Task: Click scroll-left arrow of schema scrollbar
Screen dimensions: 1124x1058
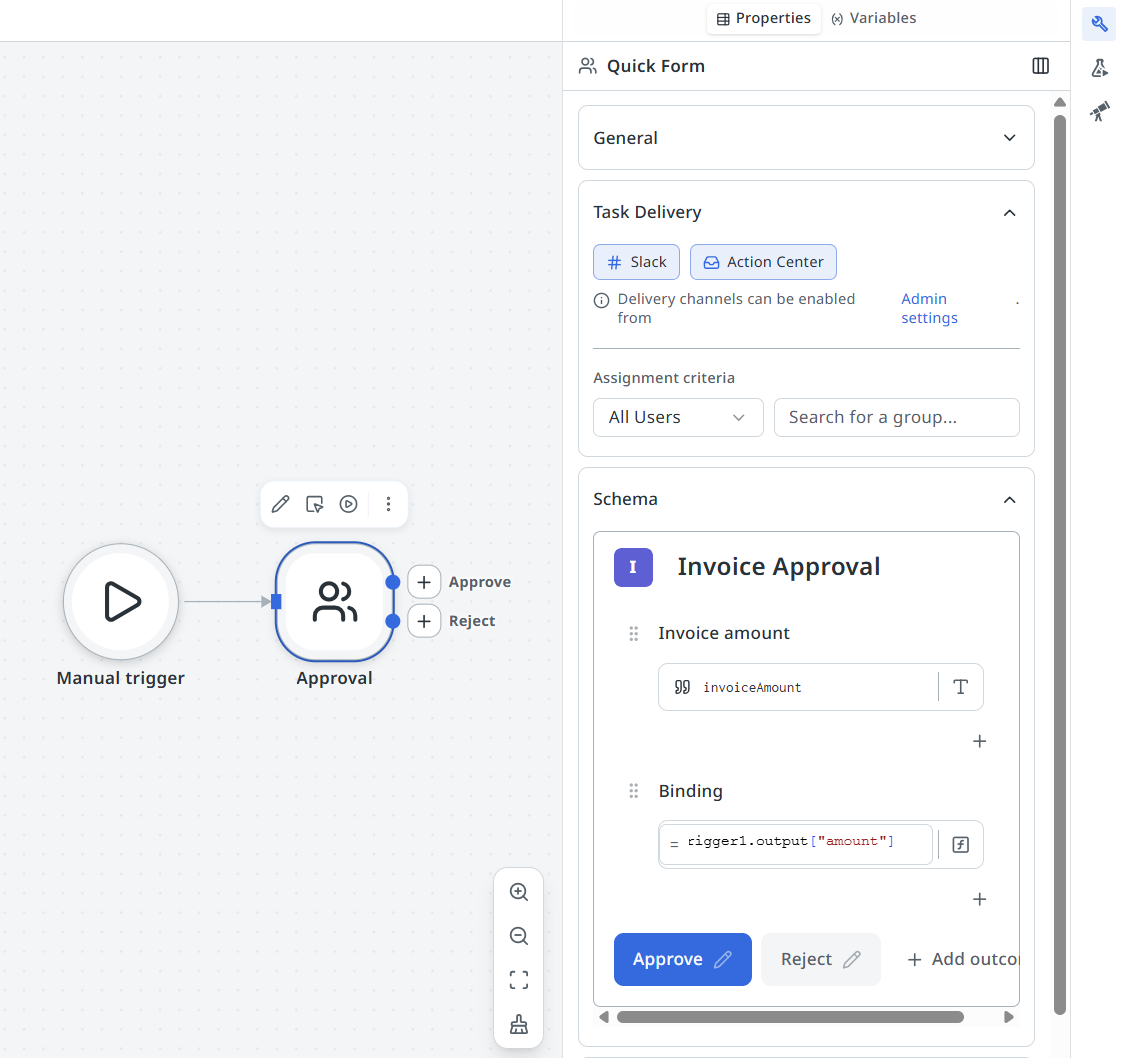Action: [x=604, y=1017]
